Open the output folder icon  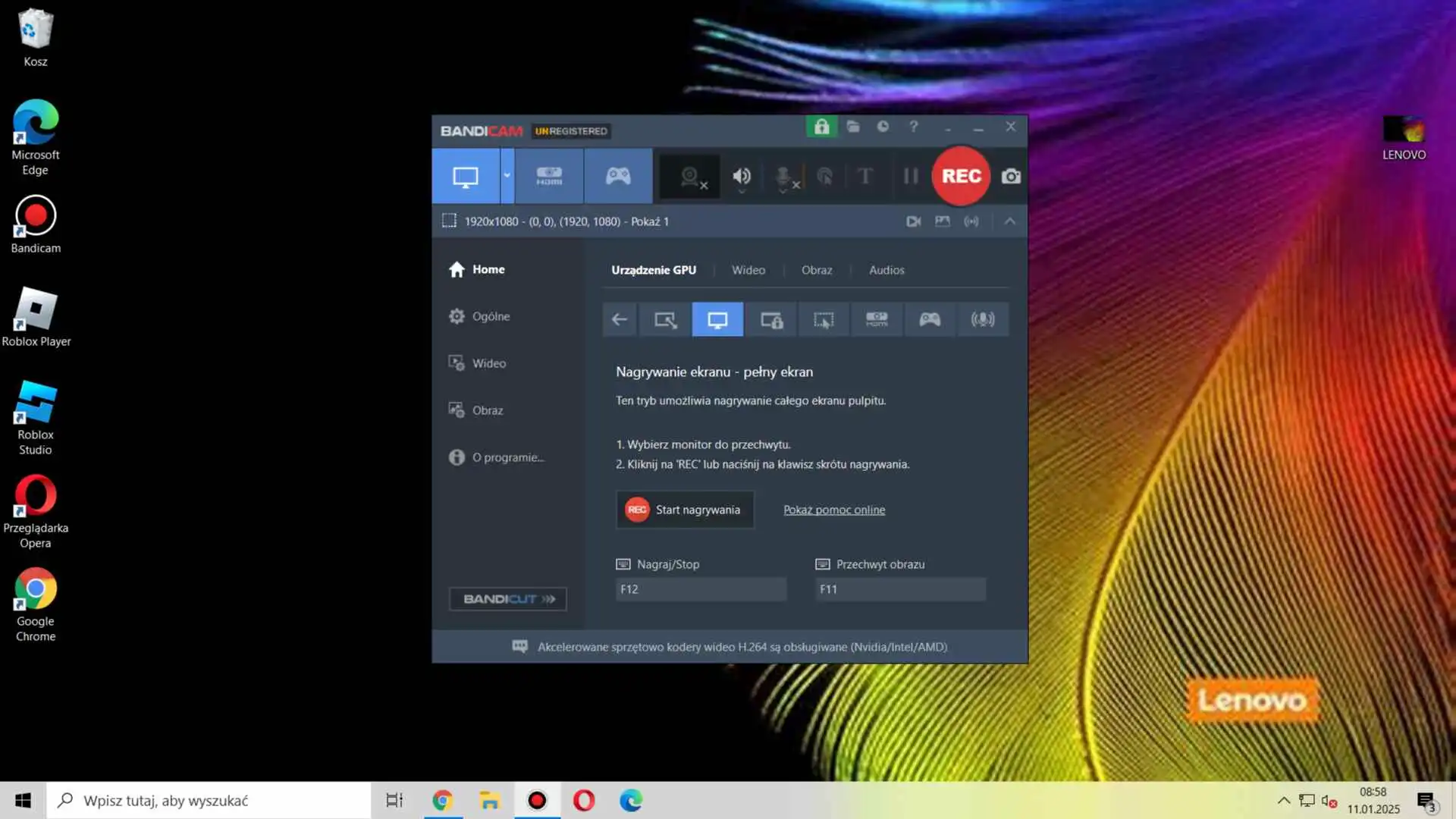pyautogui.click(x=853, y=127)
